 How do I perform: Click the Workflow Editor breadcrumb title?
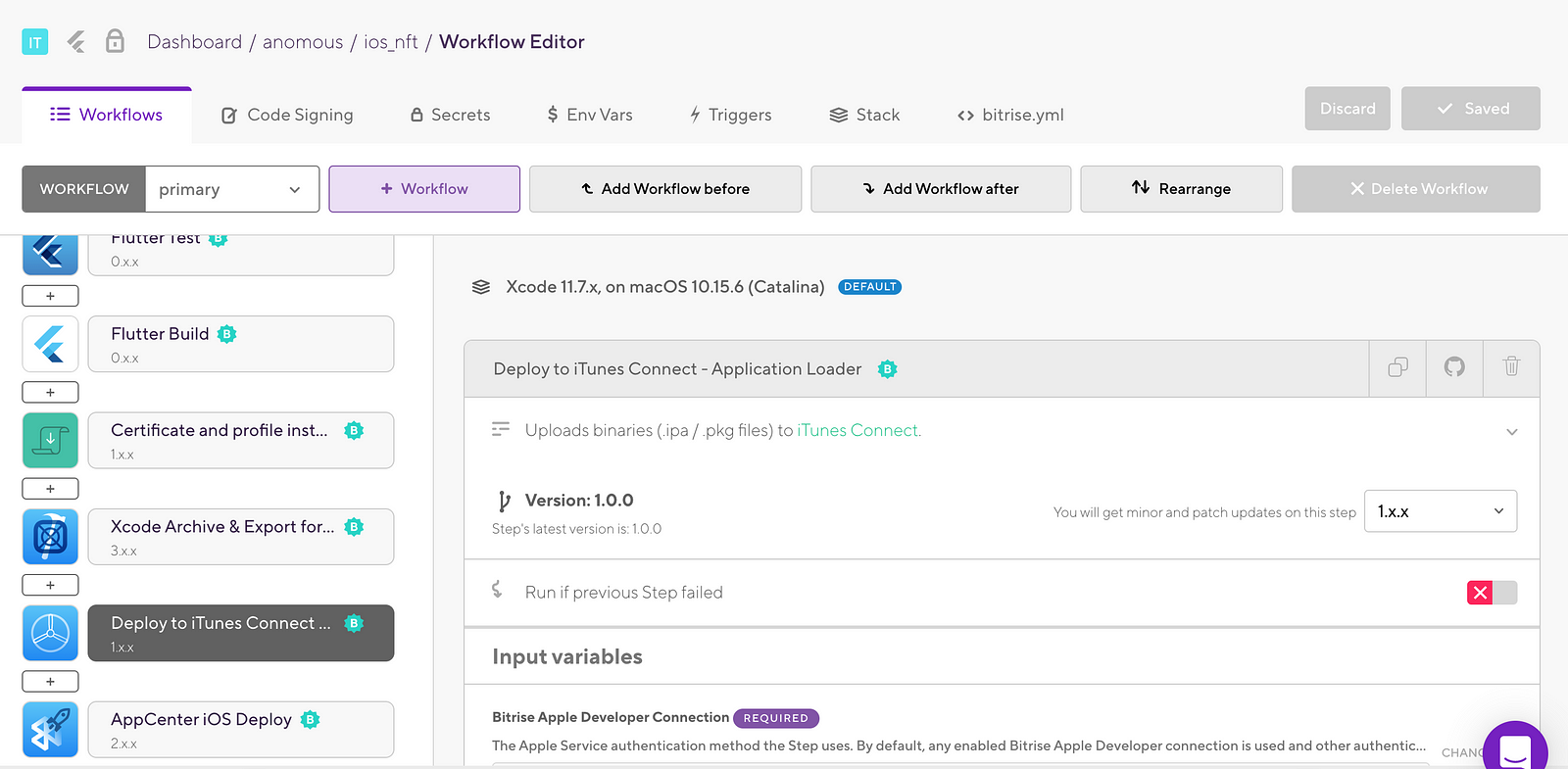click(x=512, y=42)
